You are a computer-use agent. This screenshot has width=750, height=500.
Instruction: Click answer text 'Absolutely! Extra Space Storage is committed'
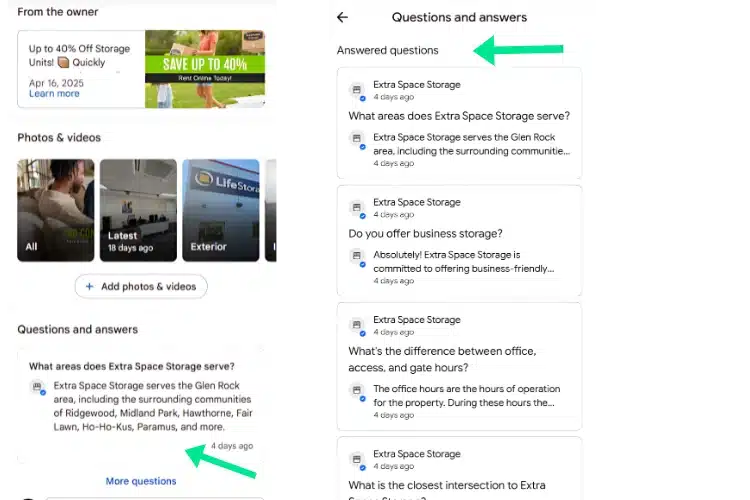[463, 262]
